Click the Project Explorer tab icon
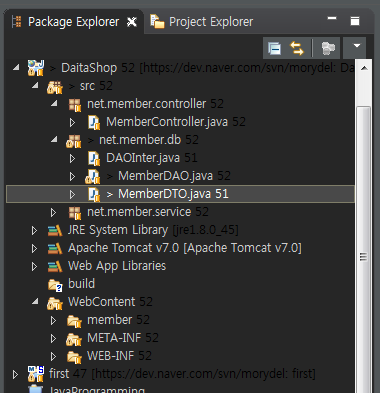Viewport: 380px width, 393px height. [157, 22]
